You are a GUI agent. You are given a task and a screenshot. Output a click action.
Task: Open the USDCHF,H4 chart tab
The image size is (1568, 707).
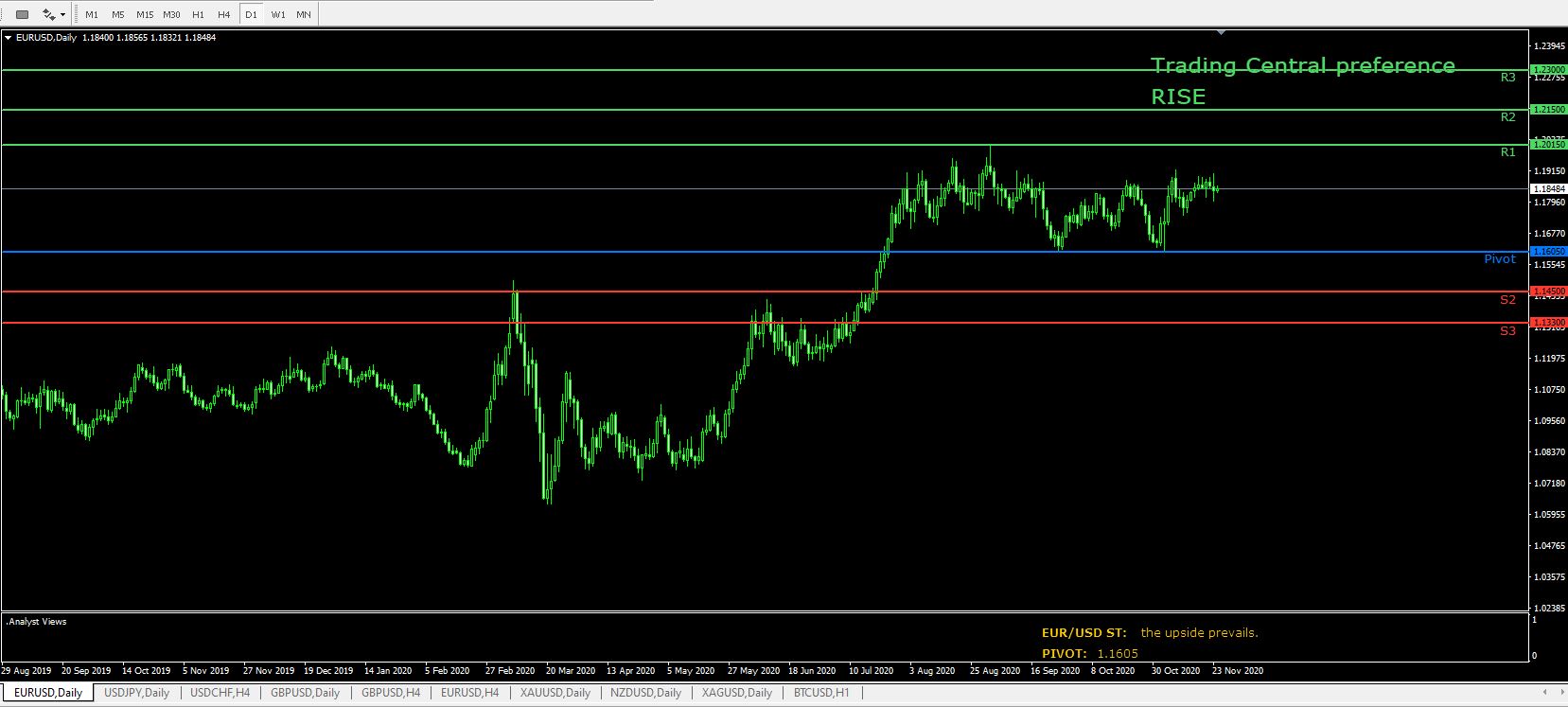point(220,693)
